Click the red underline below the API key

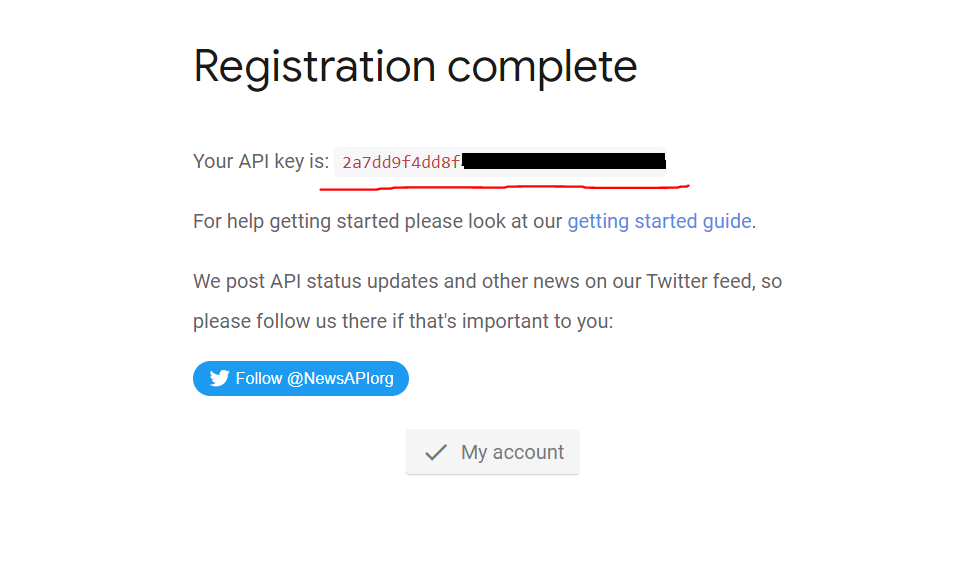tap(510, 185)
